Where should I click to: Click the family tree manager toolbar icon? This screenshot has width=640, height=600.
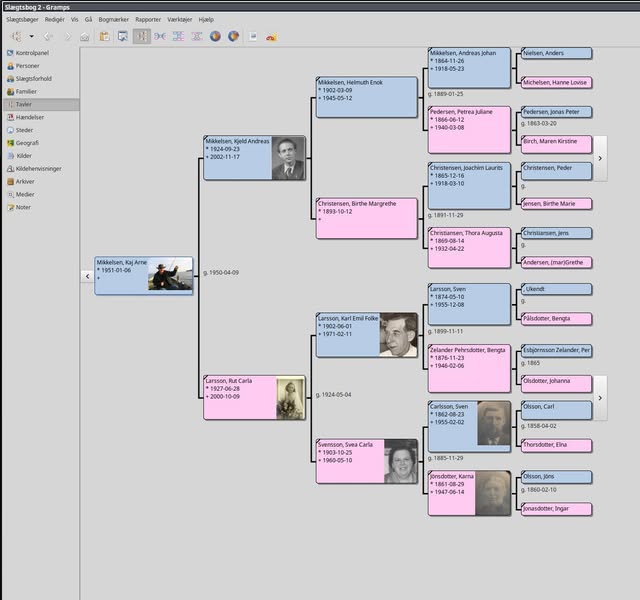[16, 37]
